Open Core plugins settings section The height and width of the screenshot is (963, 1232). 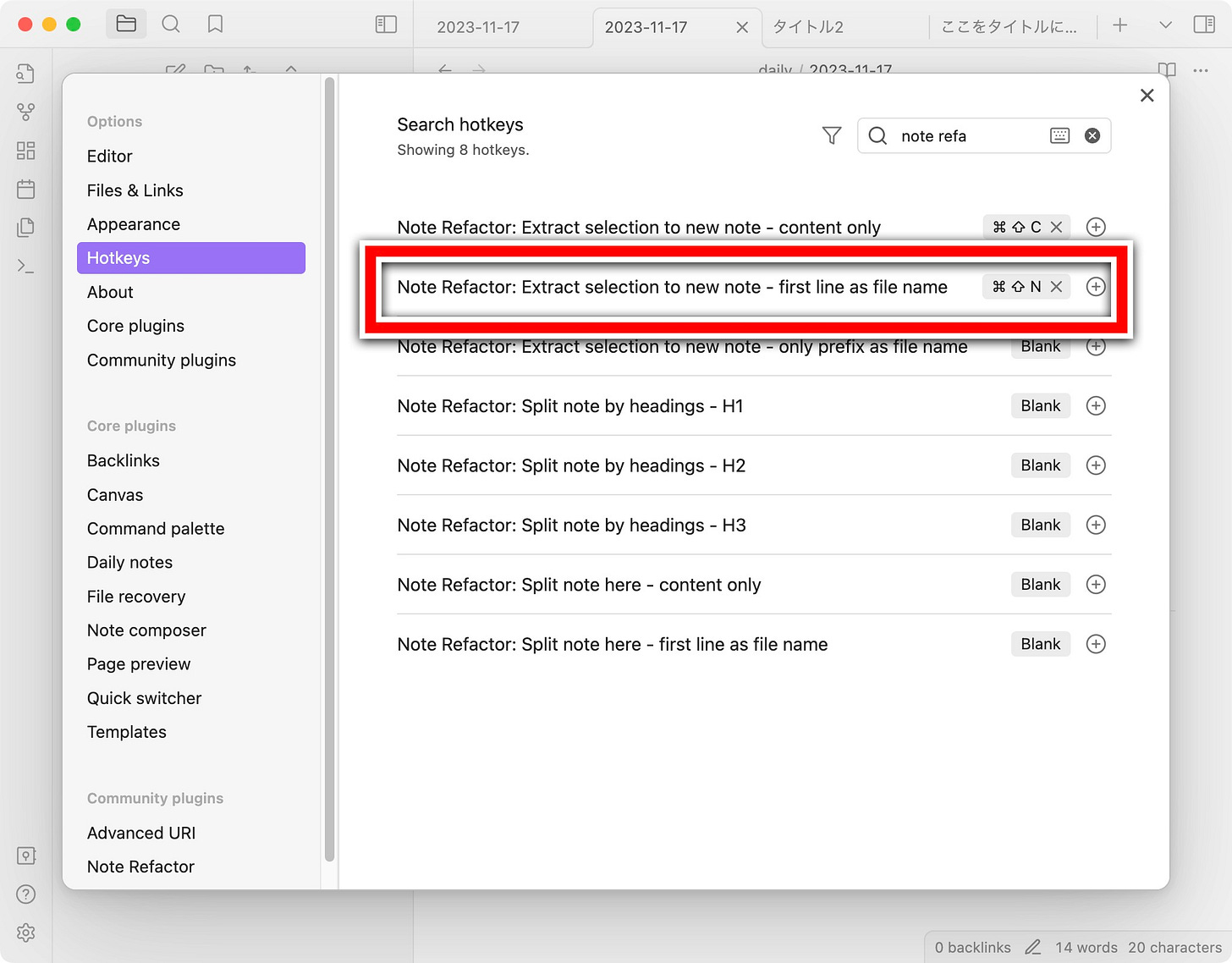click(x=191, y=326)
